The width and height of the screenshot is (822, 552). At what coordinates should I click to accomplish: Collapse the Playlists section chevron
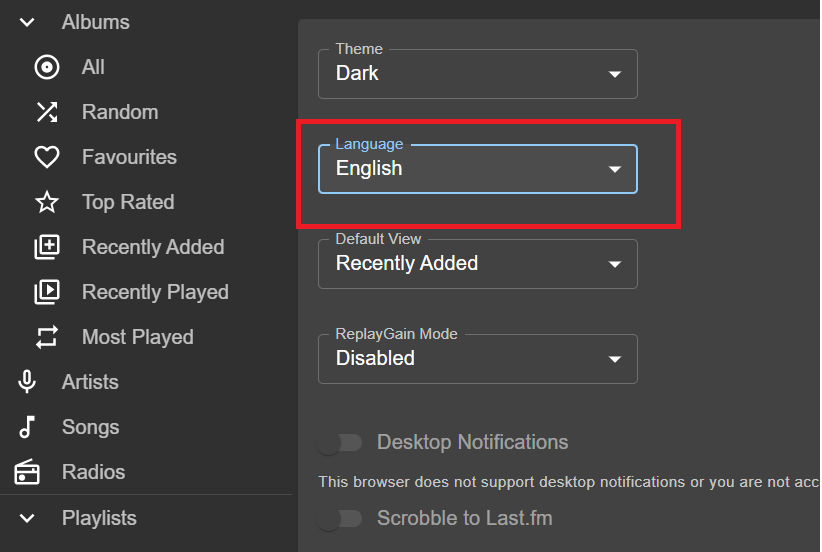click(x=27, y=518)
